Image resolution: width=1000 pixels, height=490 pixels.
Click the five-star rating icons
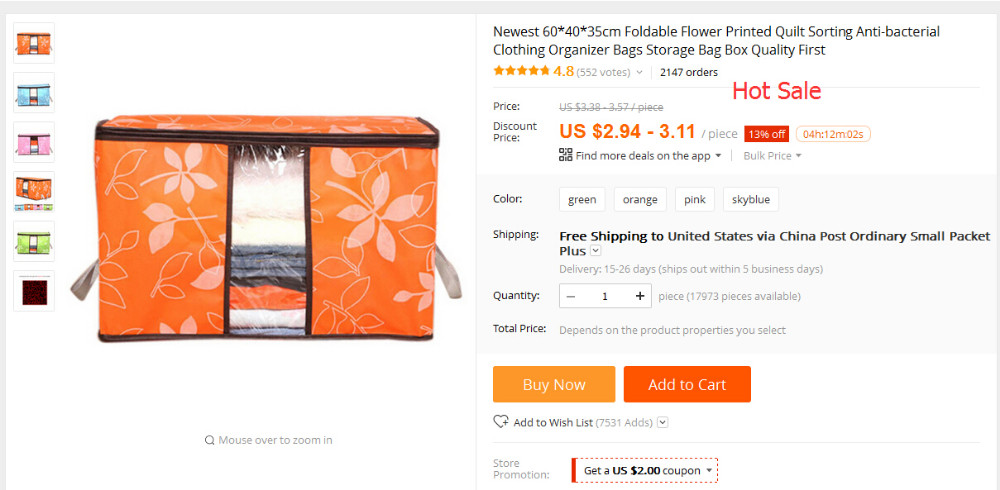521,71
